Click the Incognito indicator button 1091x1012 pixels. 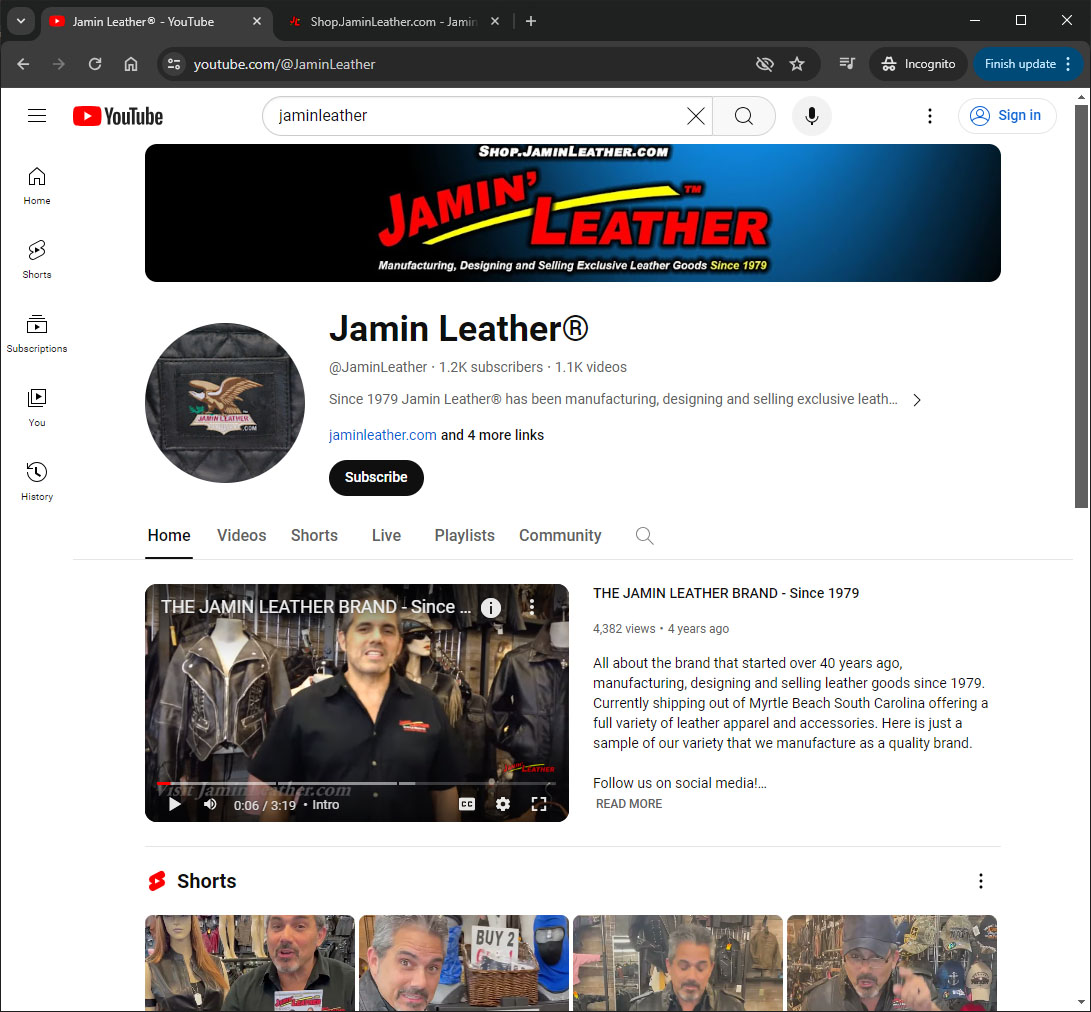pyautogui.click(x=918, y=64)
